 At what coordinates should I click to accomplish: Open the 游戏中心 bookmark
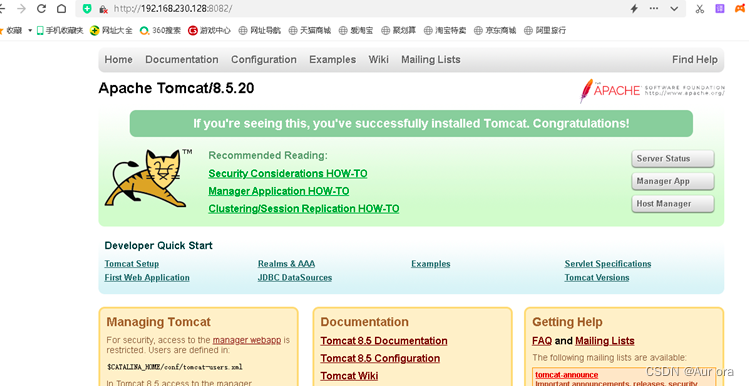pos(209,31)
